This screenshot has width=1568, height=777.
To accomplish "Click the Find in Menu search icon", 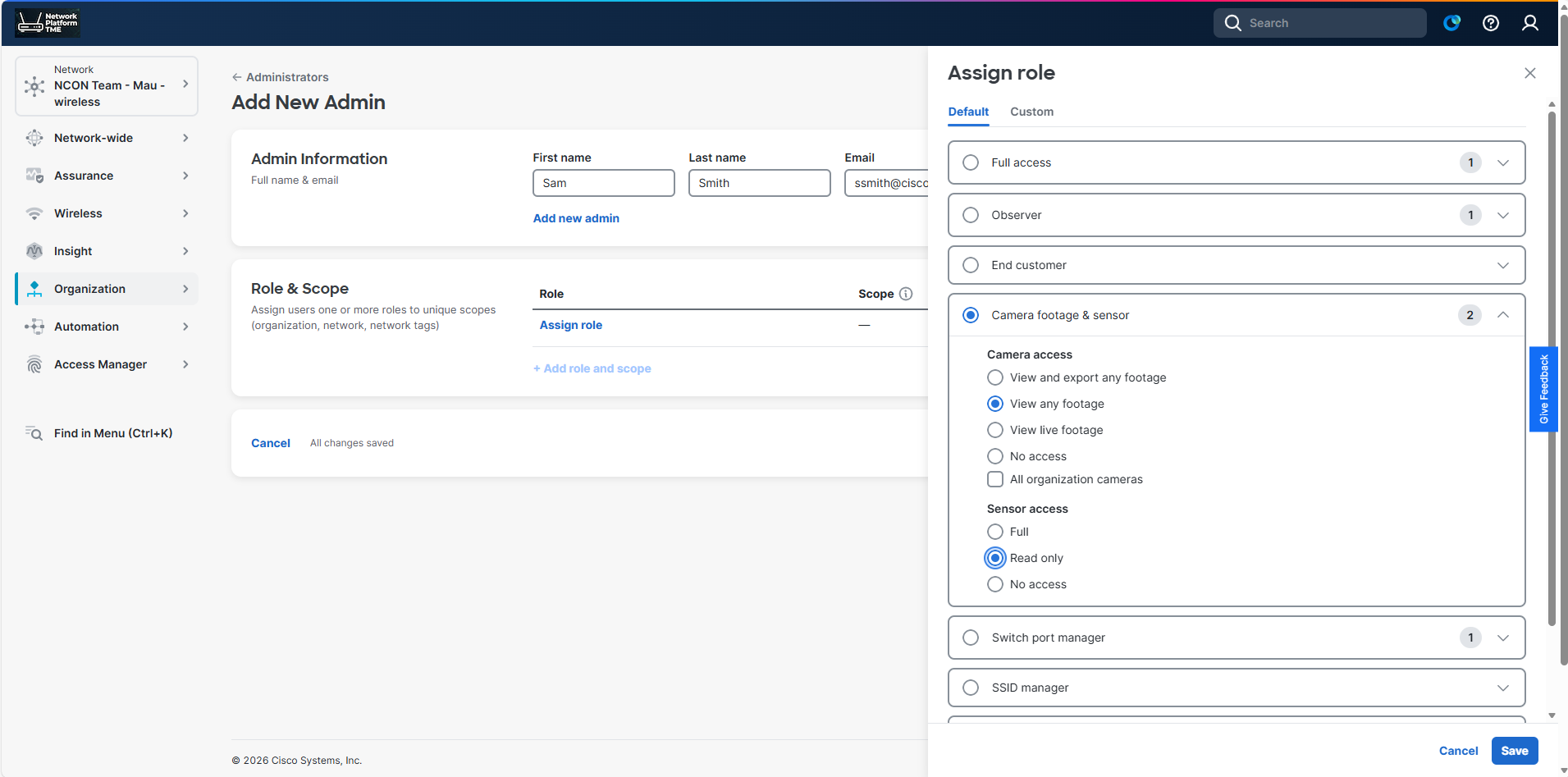I will [34, 433].
